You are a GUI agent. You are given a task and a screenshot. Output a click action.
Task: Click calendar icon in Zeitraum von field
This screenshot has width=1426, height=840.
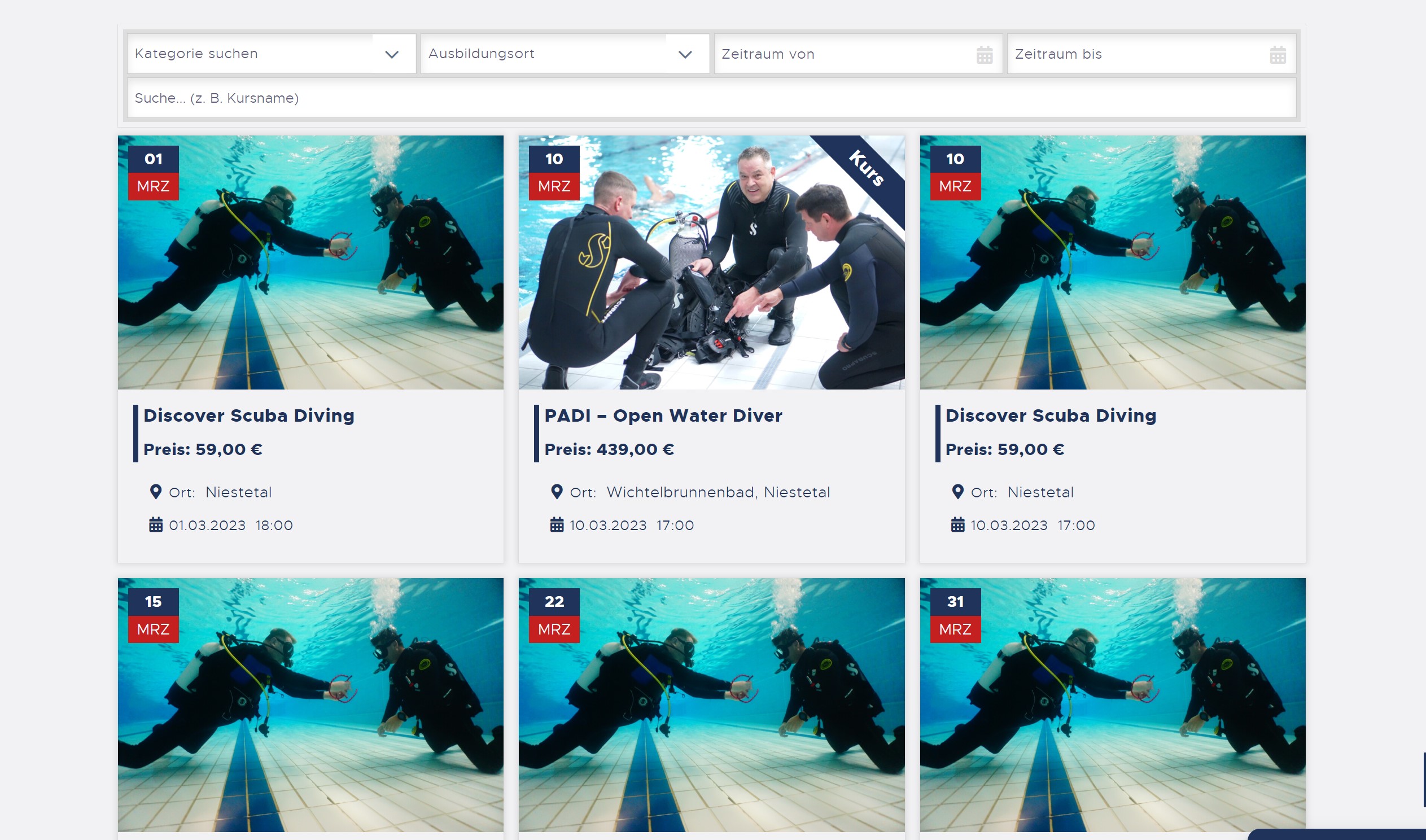984,55
